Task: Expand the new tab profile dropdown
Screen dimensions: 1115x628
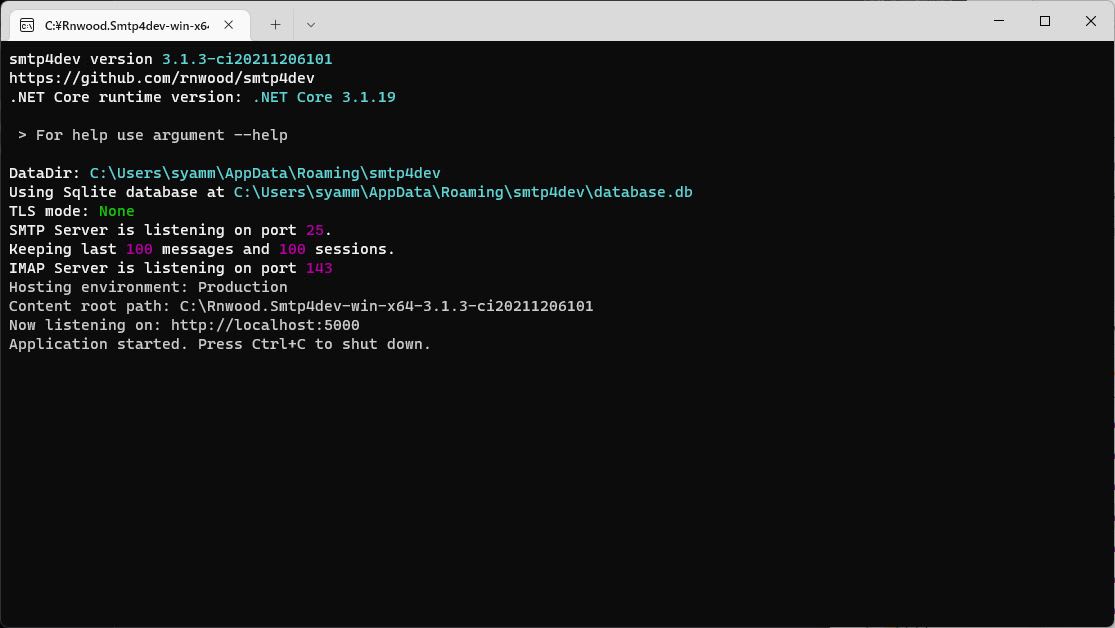Action: [311, 25]
